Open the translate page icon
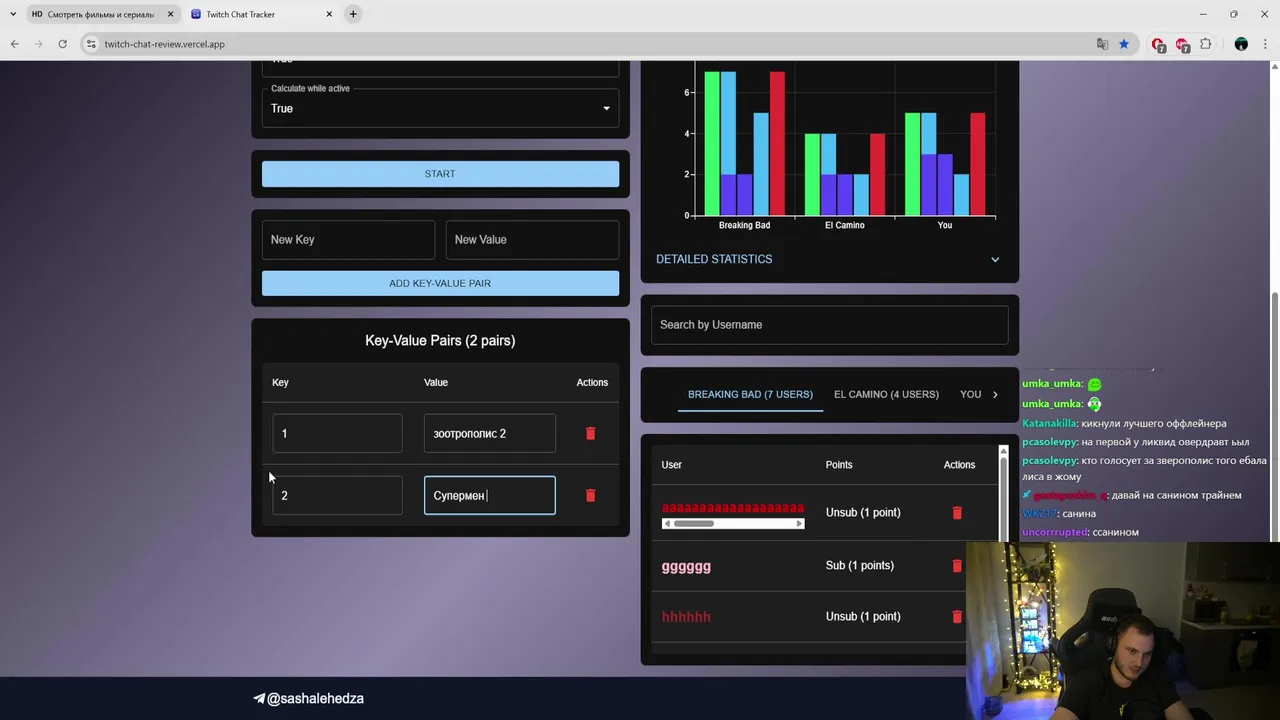 (x=1102, y=44)
